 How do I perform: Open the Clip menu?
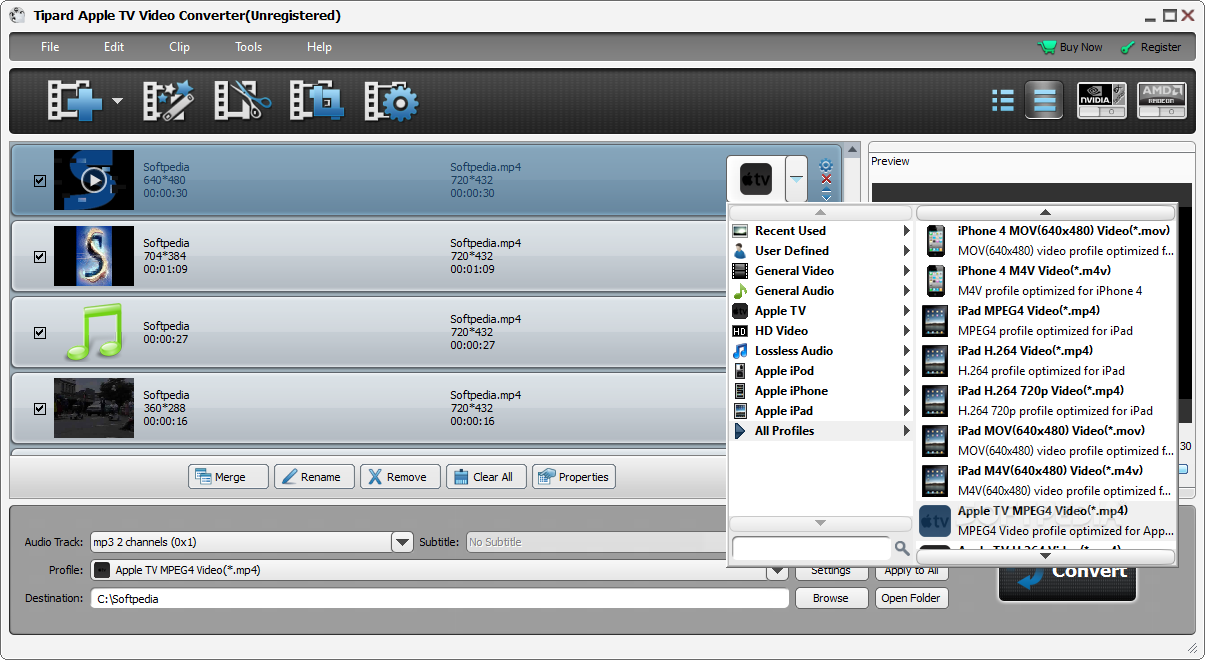point(179,47)
